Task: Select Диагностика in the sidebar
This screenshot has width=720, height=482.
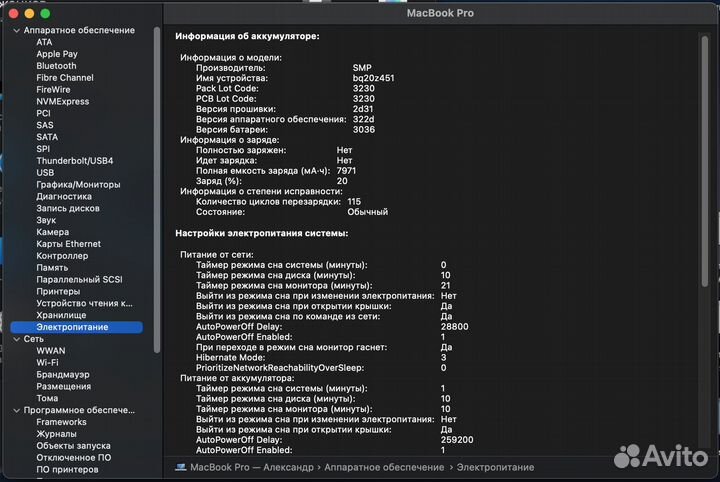Action: [64, 196]
